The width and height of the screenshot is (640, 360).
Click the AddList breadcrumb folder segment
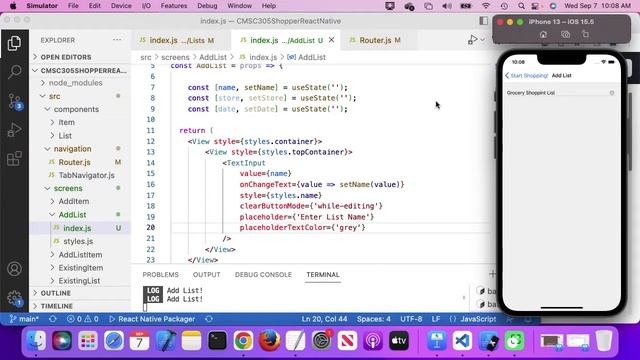coord(213,57)
